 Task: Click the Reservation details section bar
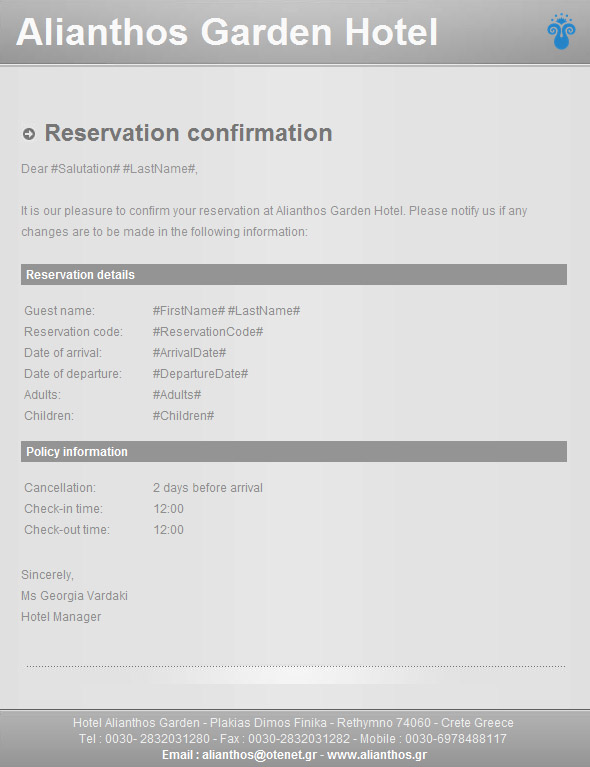(294, 274)
